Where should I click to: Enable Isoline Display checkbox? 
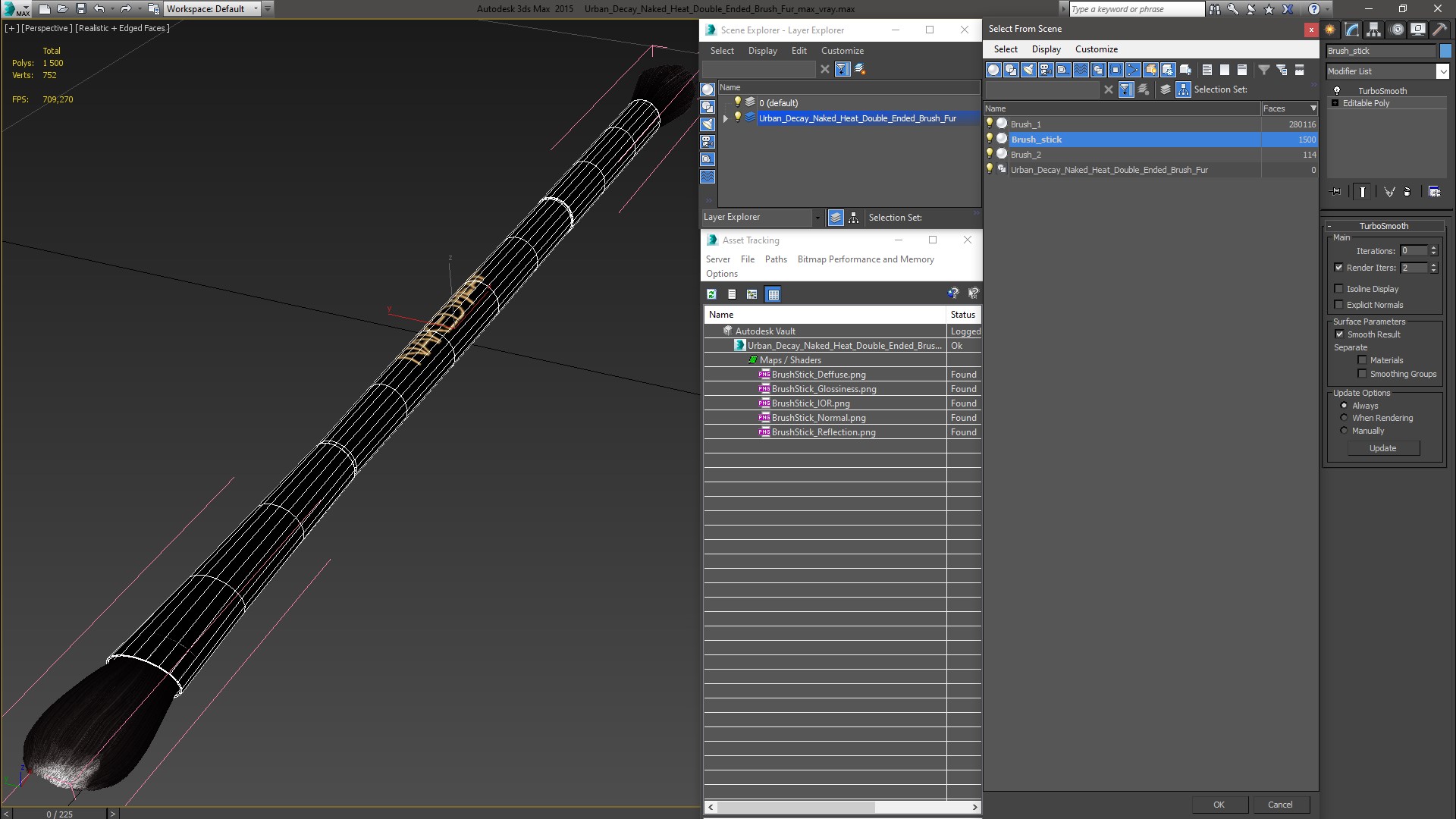click(x=1338, y=289)
